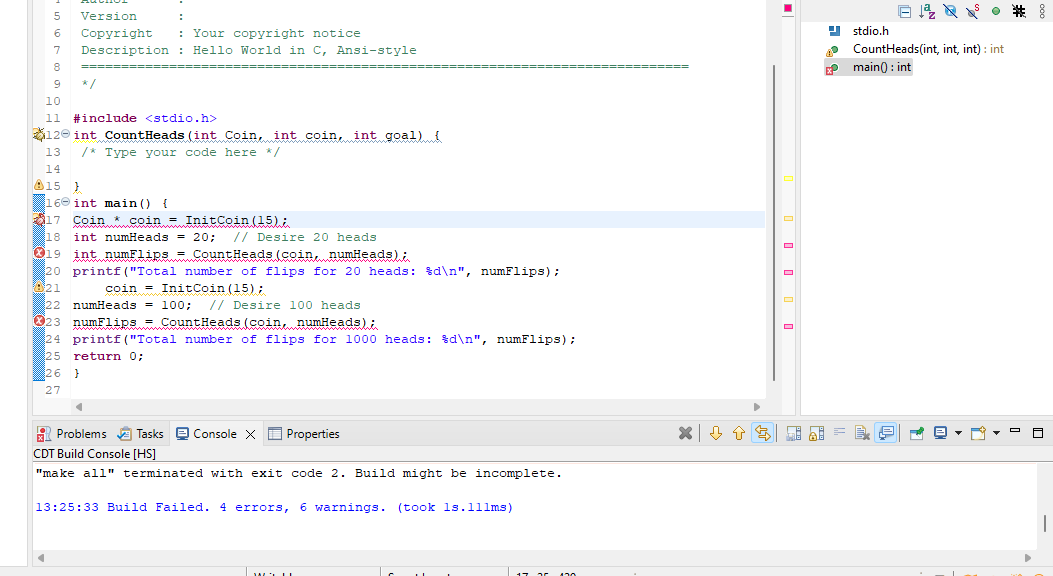Click line number 27 in the gutter
This screenshot has width=1053, height=576.
click(x=53, y=390)
